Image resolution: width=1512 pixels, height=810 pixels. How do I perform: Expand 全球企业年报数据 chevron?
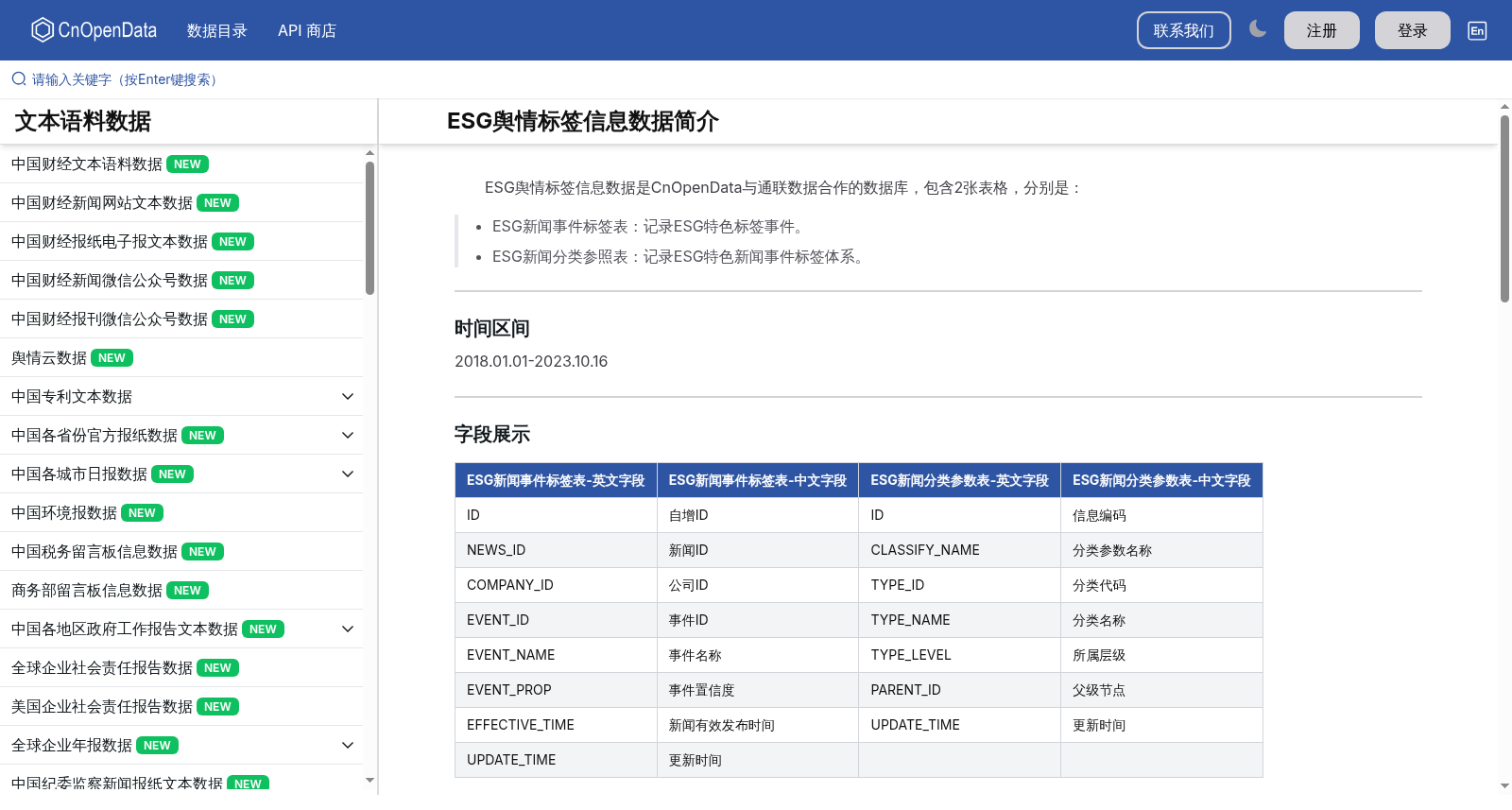coord(348,745)
